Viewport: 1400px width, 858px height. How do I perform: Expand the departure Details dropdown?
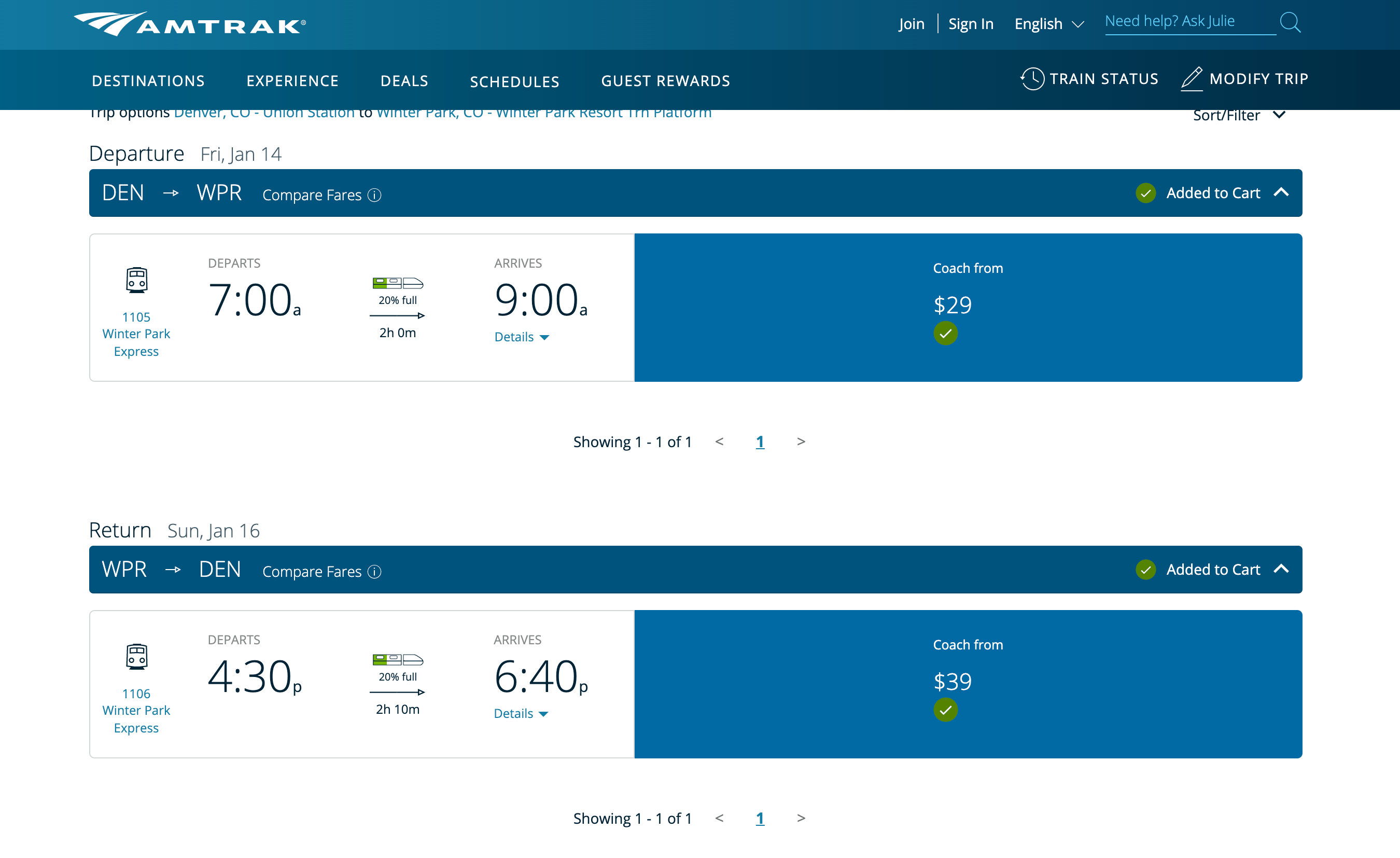tap(521, 337)
